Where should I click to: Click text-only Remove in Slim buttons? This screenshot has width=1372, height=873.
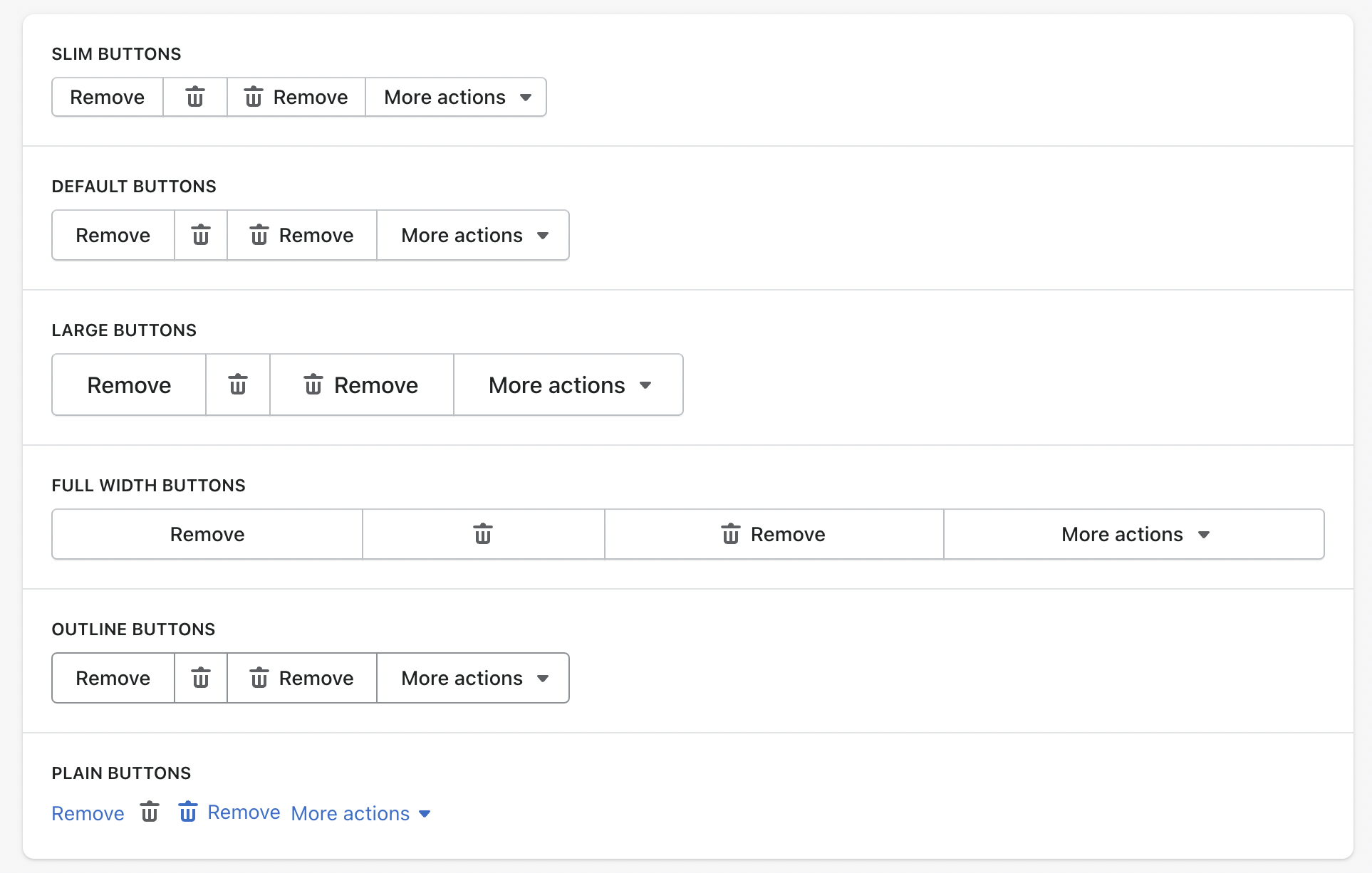pyautogui.click(x=108, y=97)
